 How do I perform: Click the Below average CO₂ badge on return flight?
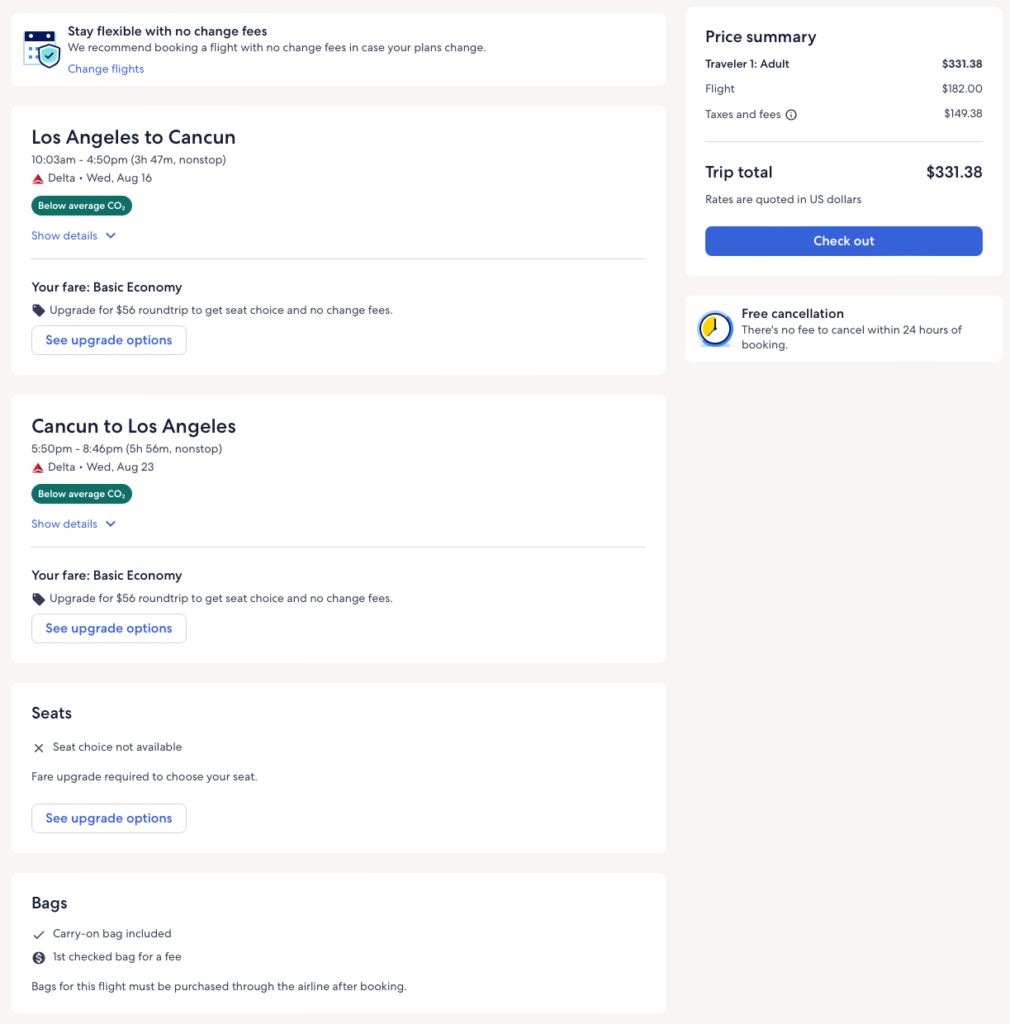tap(81, 494)
